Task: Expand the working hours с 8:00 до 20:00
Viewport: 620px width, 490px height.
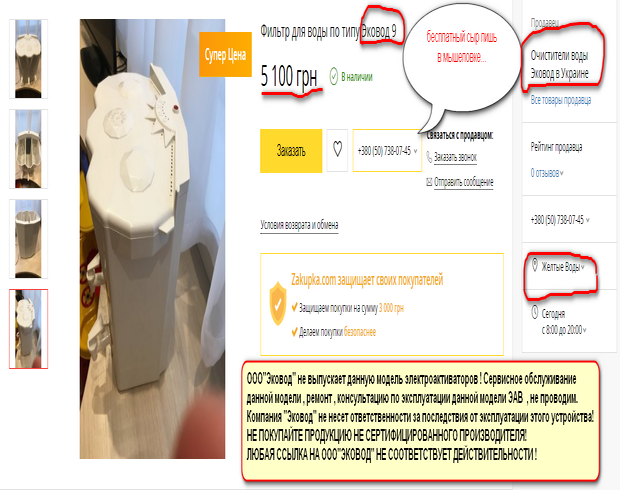Action: pyautogui.click(x=584, y=330)
